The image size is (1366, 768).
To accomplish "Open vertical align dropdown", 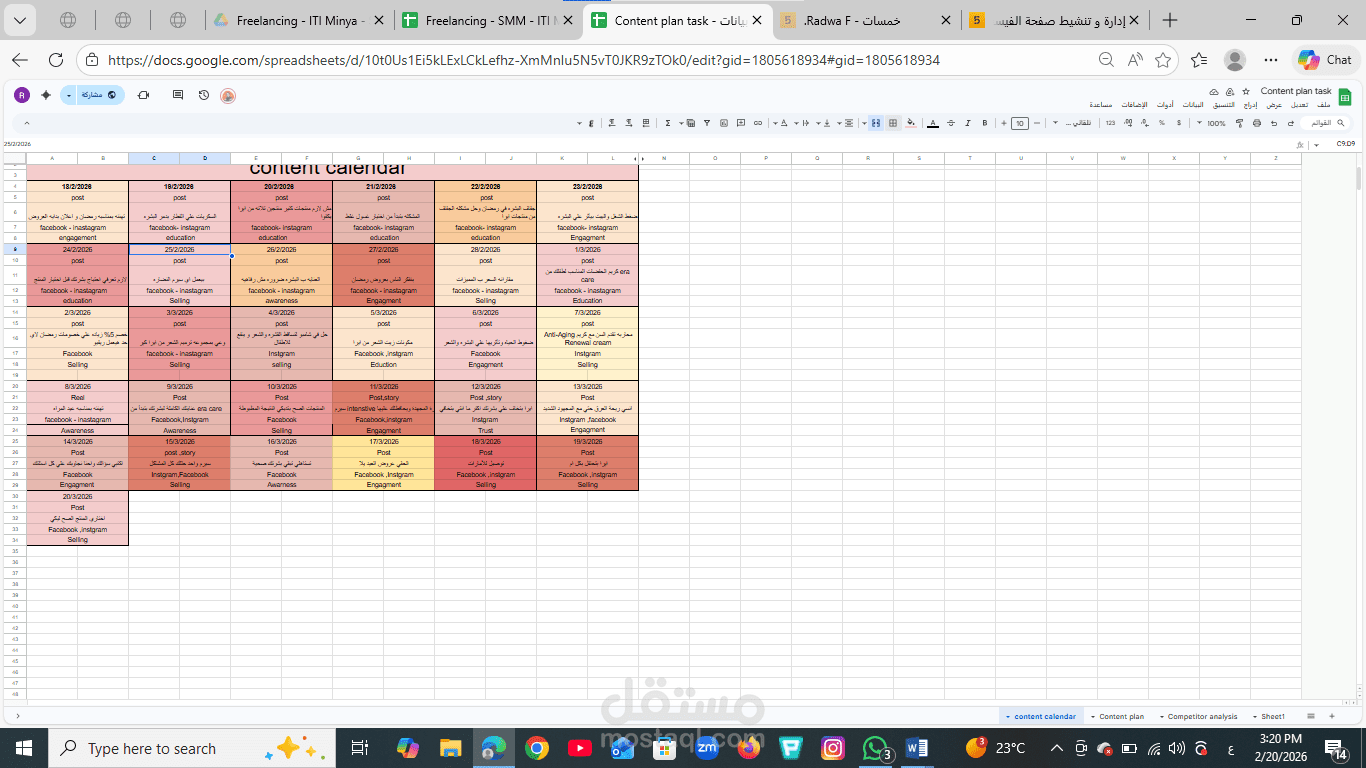I will click(823, 123).
